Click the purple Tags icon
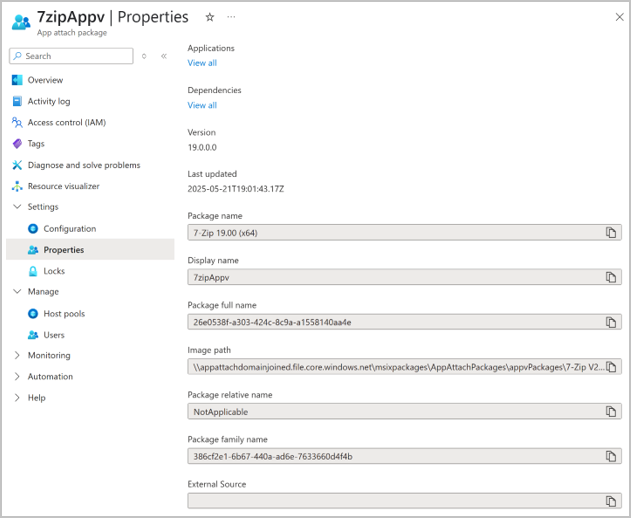Image resolution: width=631 pixels, height=518 pixels. [x=17, y=144]
